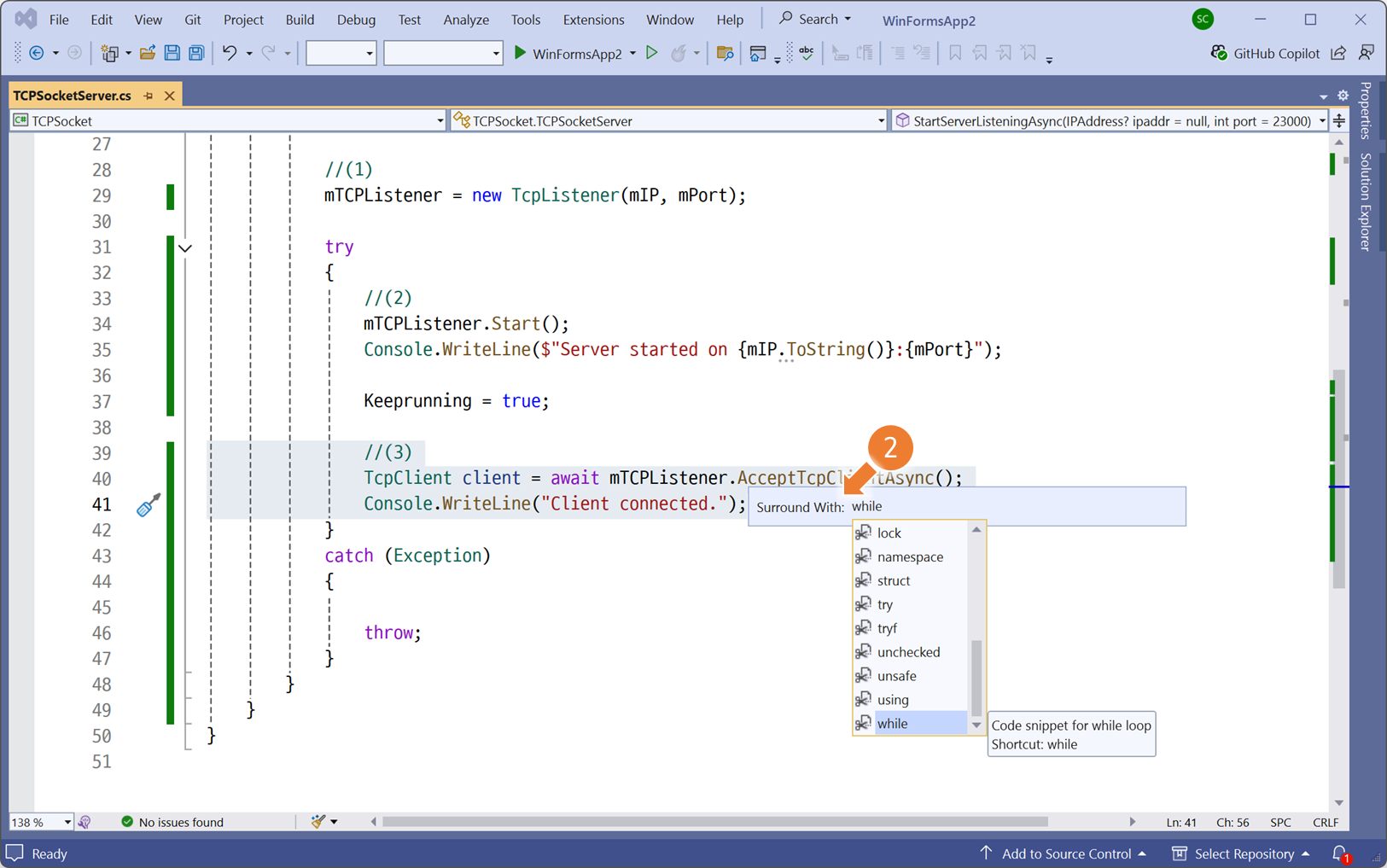The image size is (1387, 868).
Task: Open the Build menu
Action: (x=300, y=19)
